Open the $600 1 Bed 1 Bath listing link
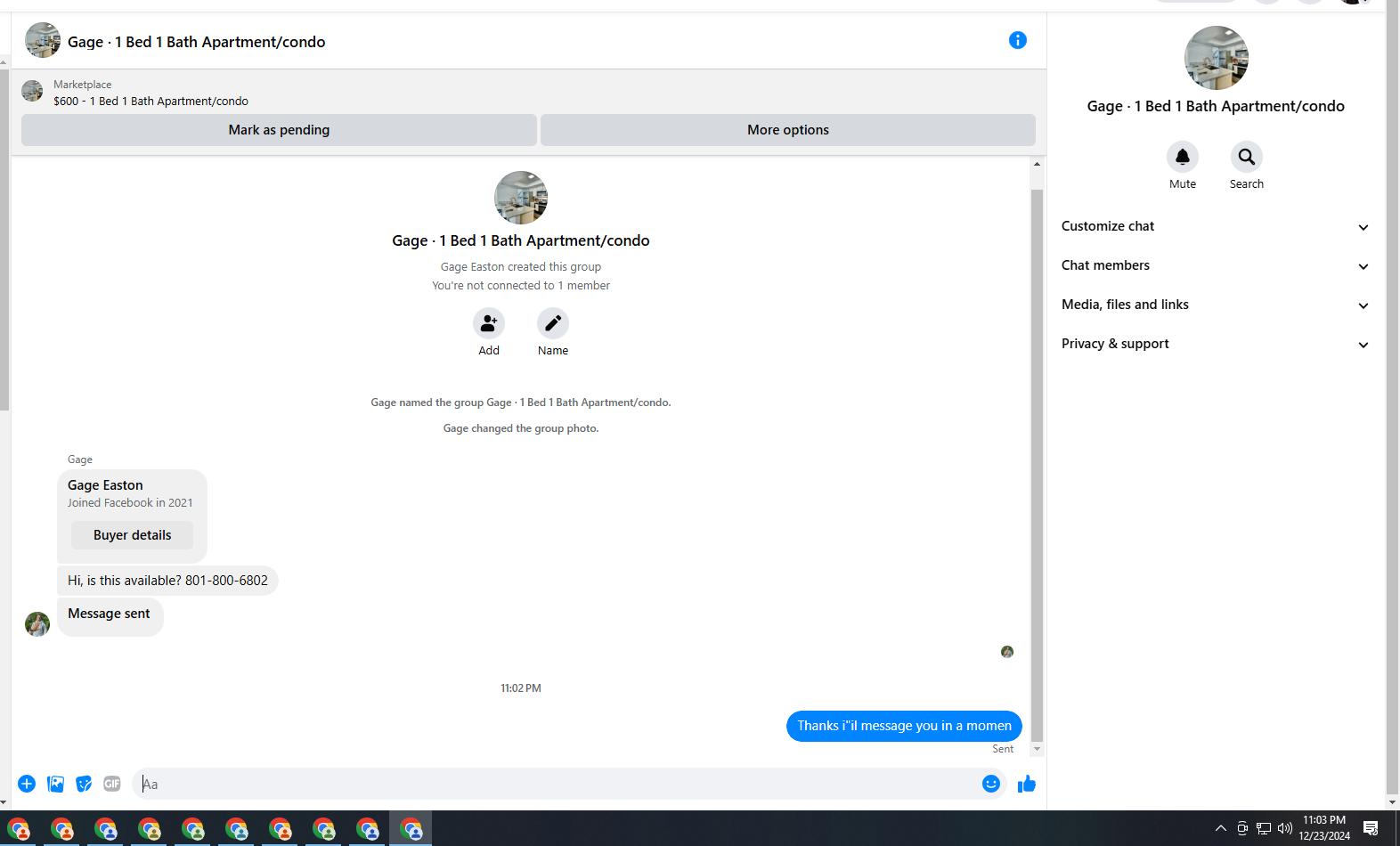Screen dimensions: 1400x846 point(151,102)
